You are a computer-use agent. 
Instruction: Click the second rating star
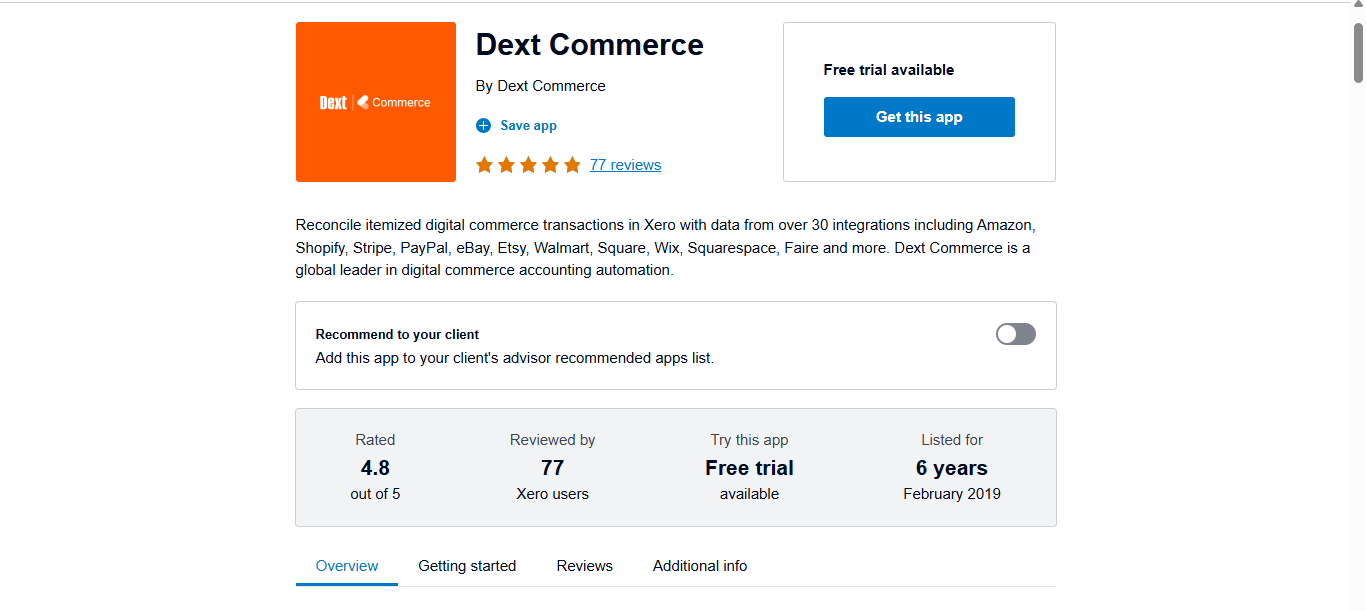pos(506,164)
